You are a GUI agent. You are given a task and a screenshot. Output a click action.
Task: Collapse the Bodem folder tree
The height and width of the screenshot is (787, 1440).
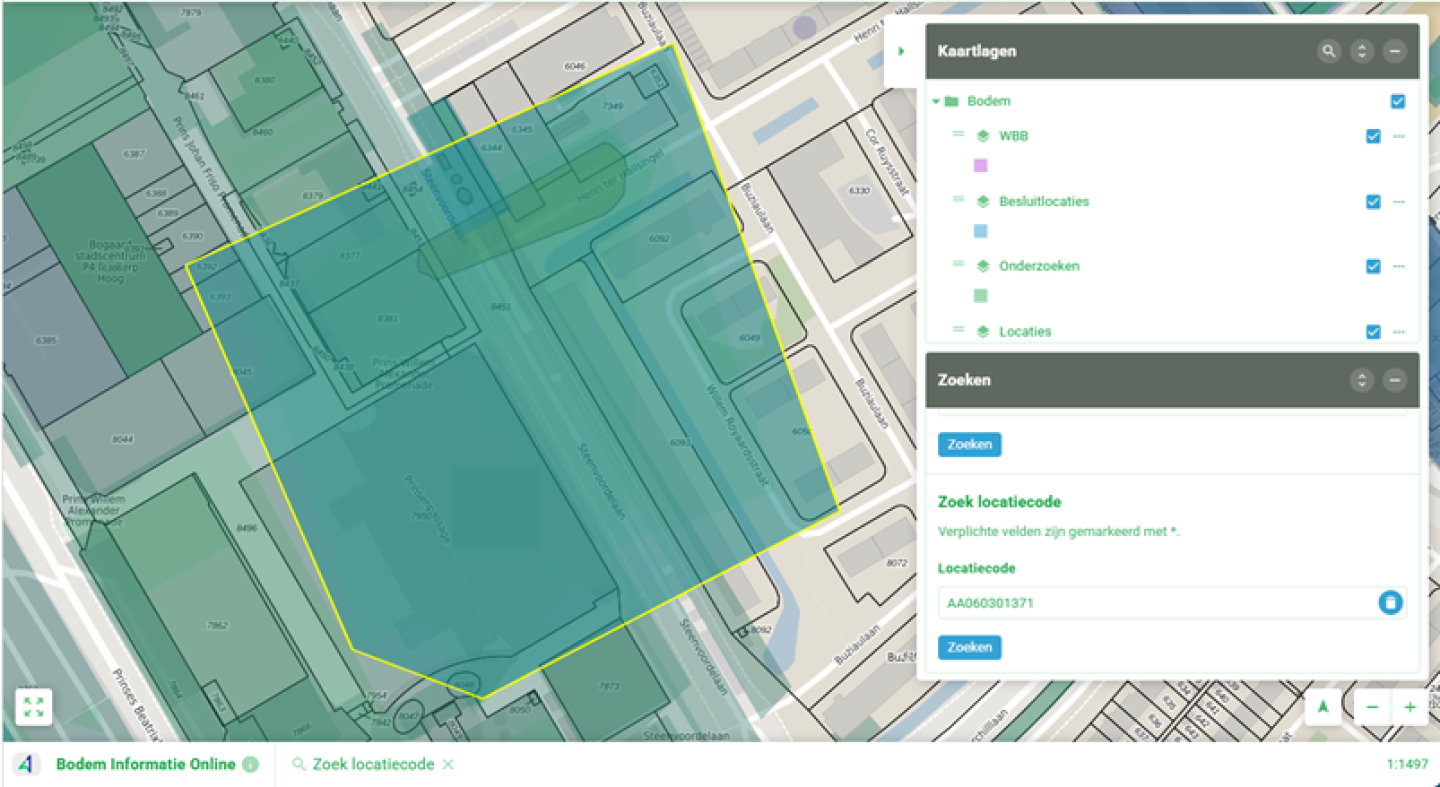click(936, 101)
